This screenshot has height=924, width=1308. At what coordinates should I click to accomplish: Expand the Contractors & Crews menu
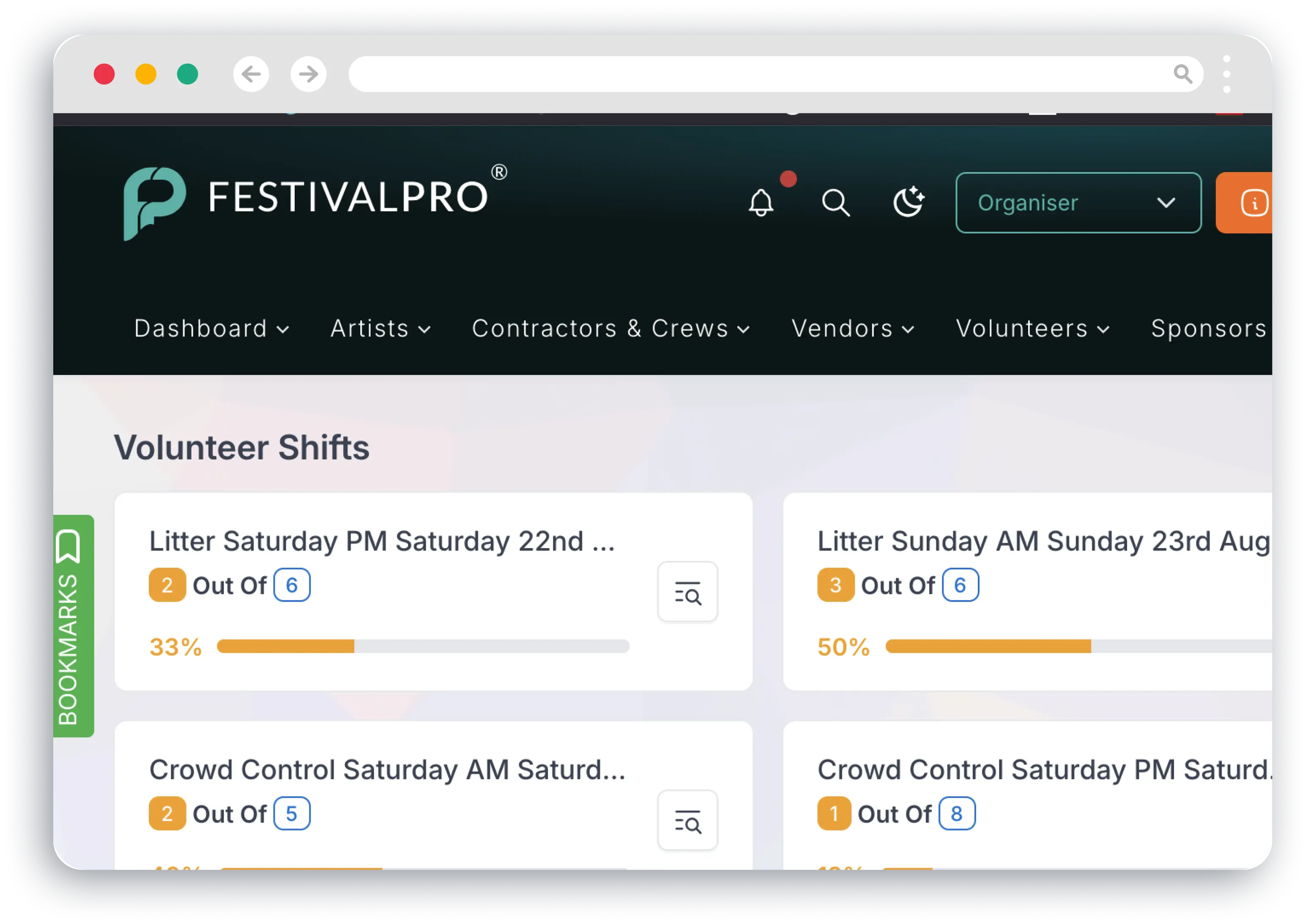610,329
